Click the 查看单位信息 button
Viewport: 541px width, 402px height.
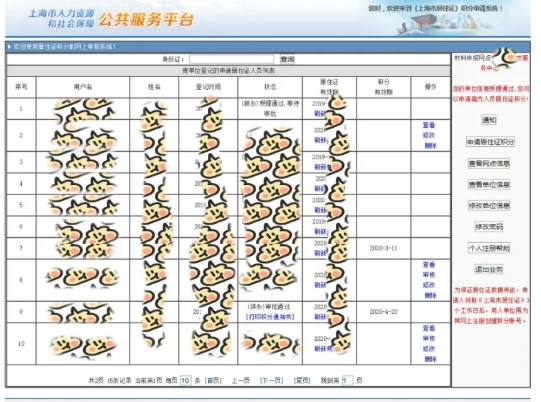point(489,185)
